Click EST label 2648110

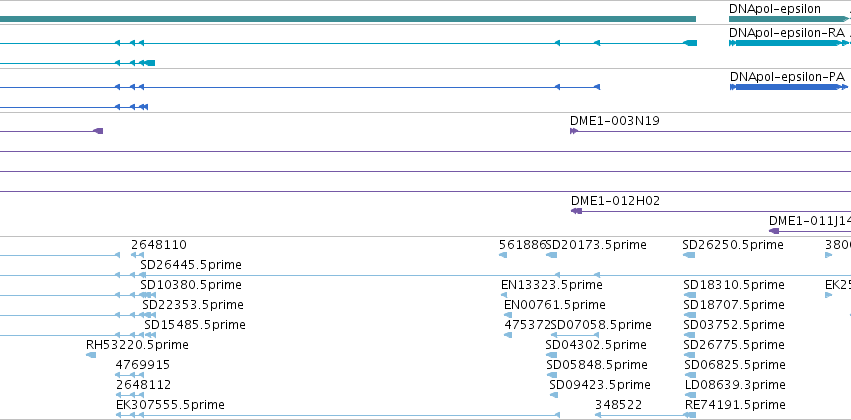point(158,245)
